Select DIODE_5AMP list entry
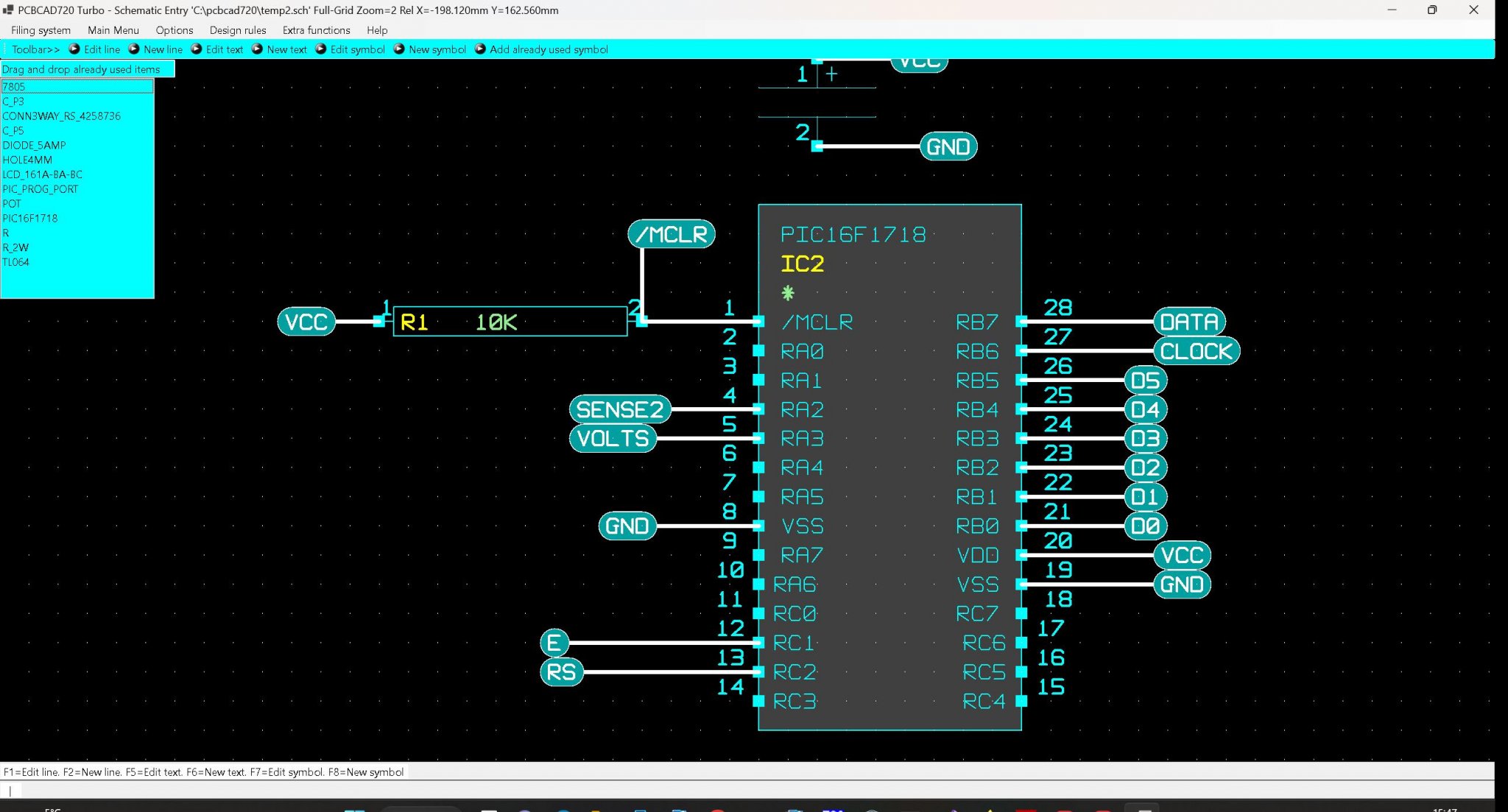This screenshot has width=1508, height=812. click(77, 146)
